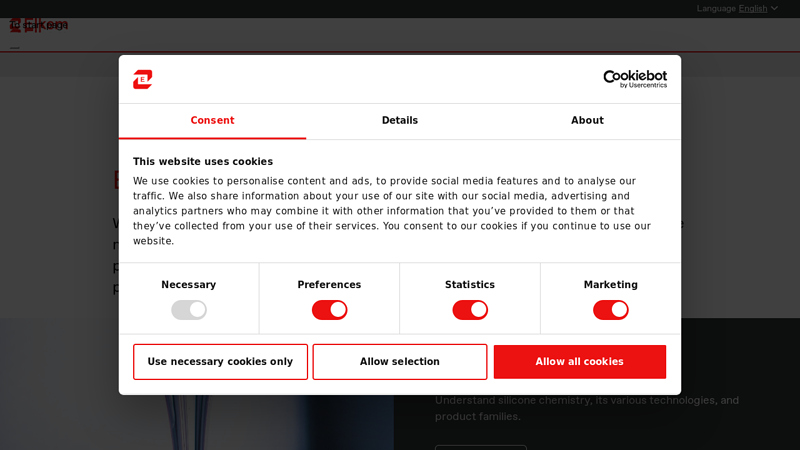Switch off the Marketing cookies toggle
Viewport: 800px width, 450px height.
(x=610, y=310)
